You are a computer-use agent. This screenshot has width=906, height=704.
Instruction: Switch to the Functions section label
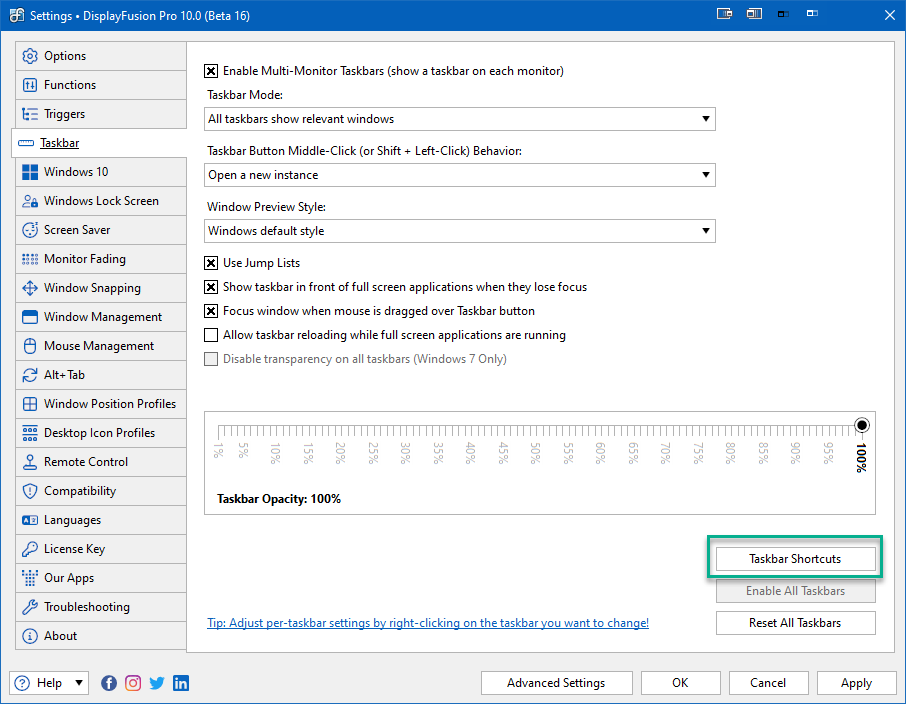70,85
